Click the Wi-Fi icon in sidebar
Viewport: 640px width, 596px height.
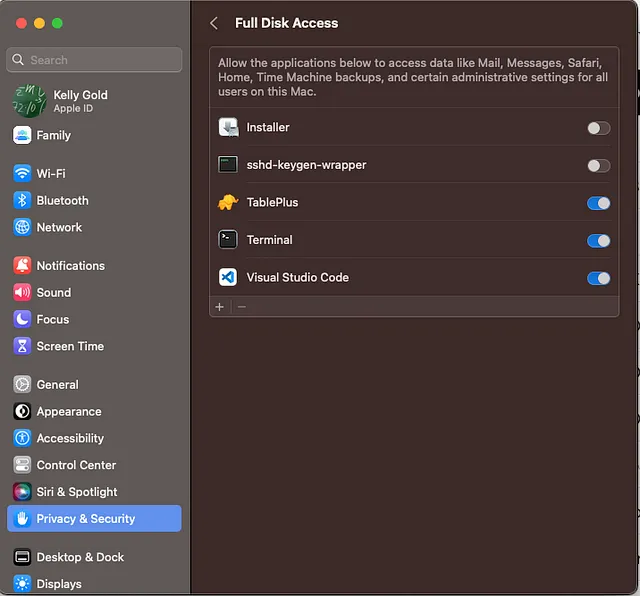[22, 173]
